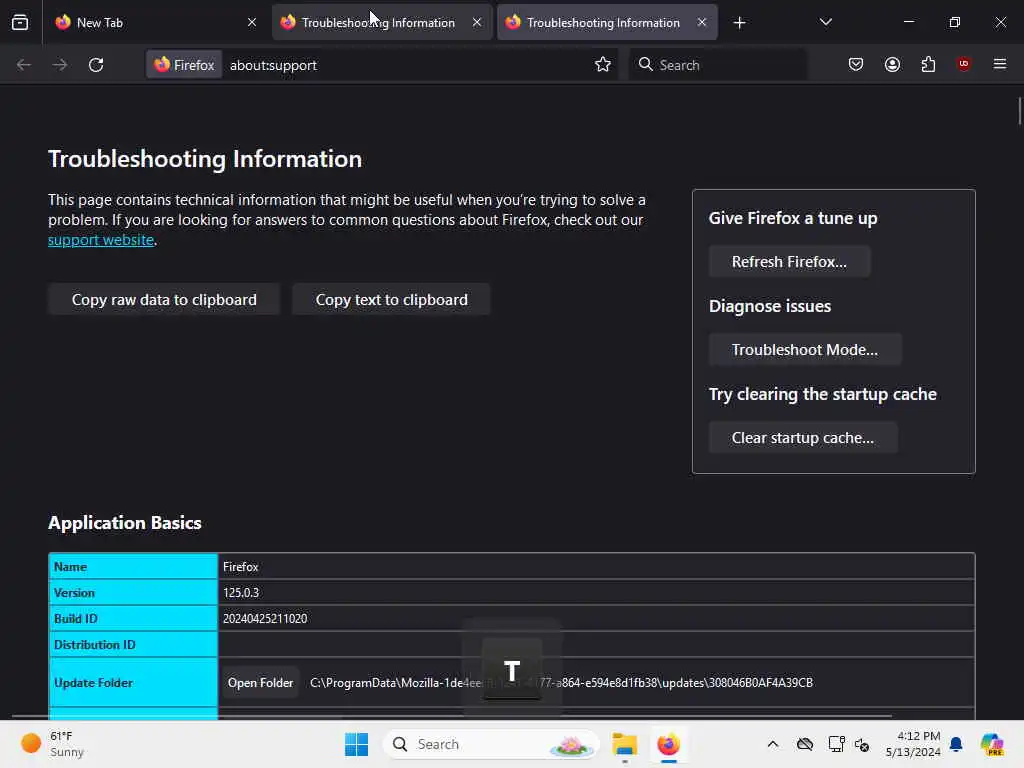Click the Open Folder button

(x=260, y=683)
